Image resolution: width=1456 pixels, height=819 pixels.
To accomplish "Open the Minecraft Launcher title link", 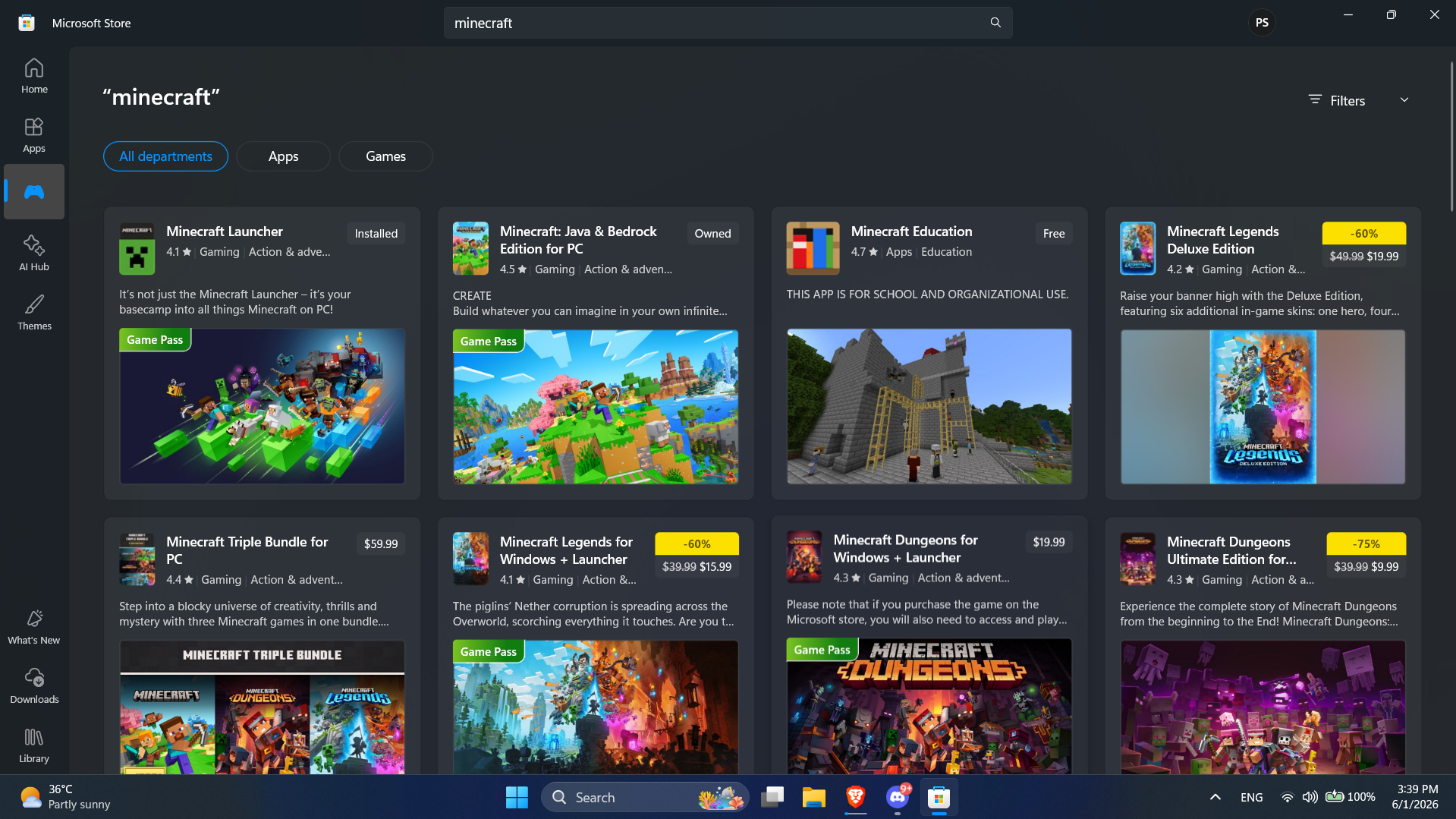I will click(x=225, y=232).
